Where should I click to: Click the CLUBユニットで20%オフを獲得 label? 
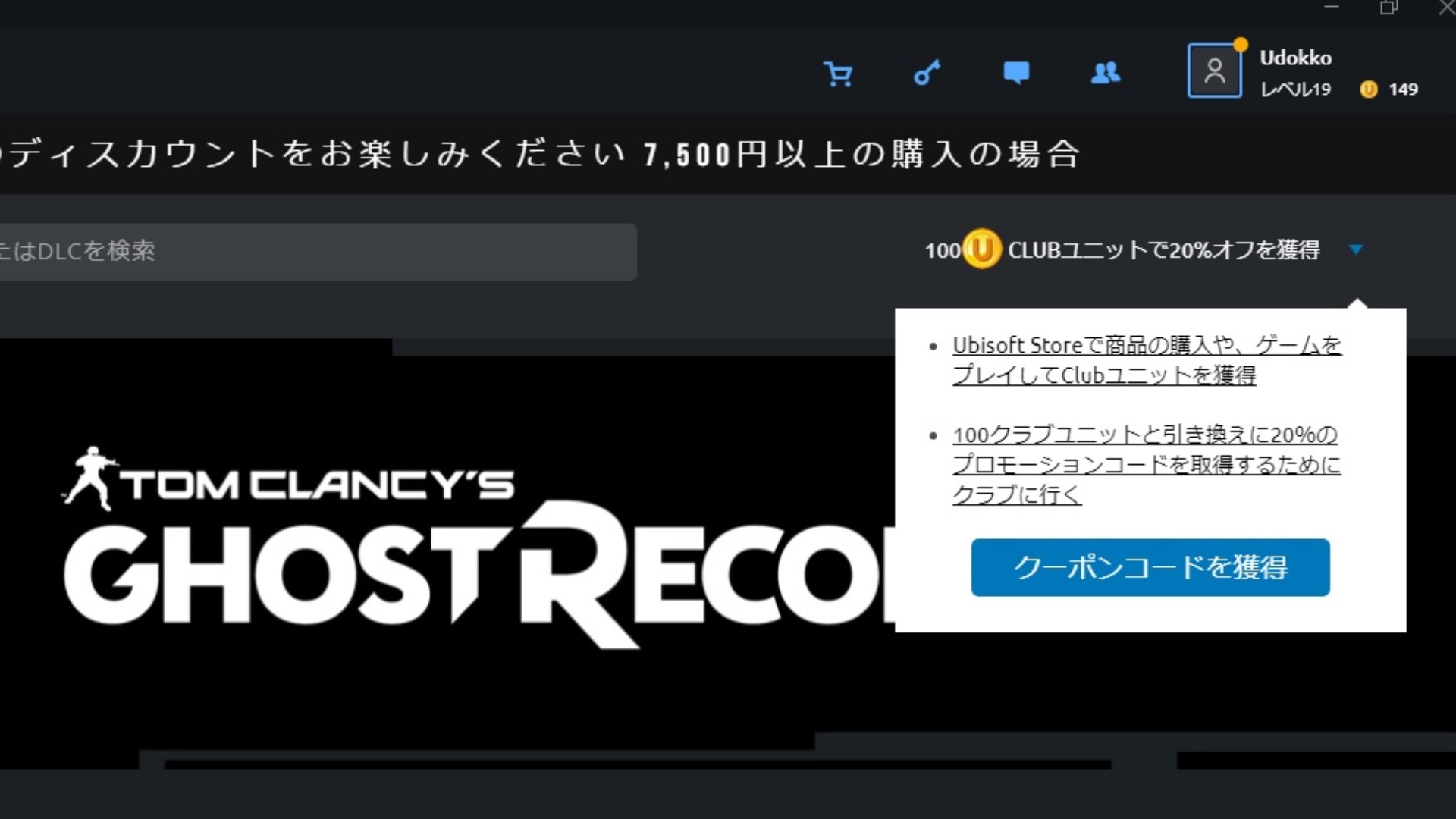coord(1163,249)
